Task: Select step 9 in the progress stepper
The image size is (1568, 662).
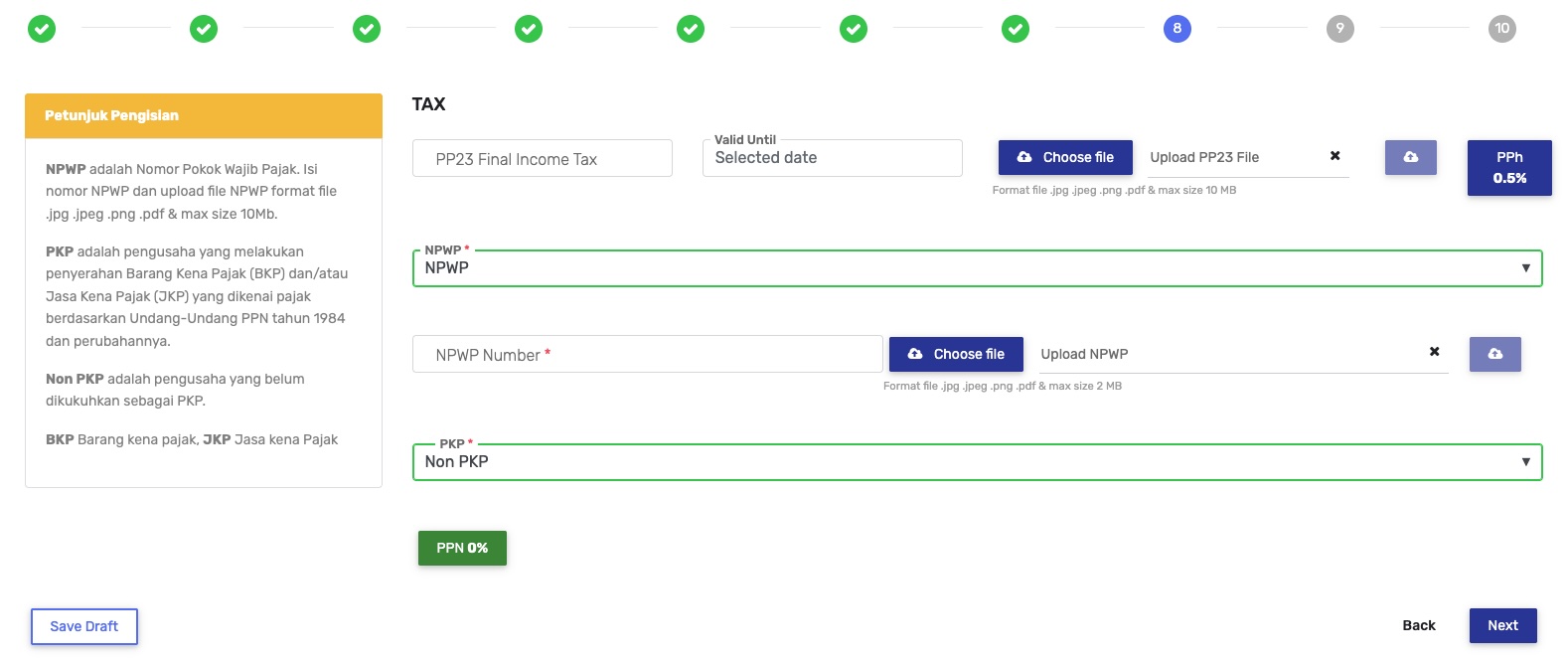Action: (1339, 29)
